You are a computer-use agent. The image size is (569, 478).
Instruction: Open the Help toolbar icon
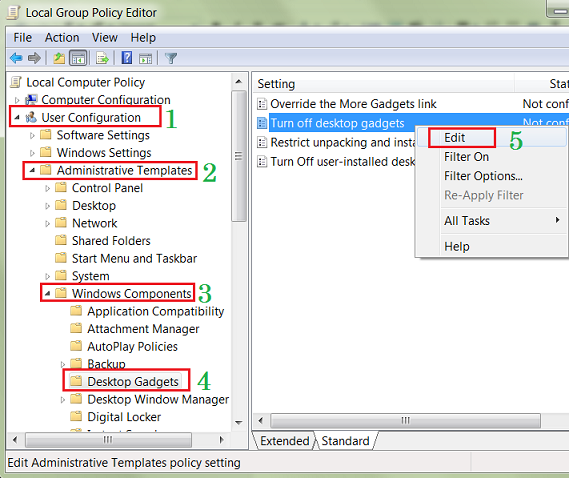(127, 58)
